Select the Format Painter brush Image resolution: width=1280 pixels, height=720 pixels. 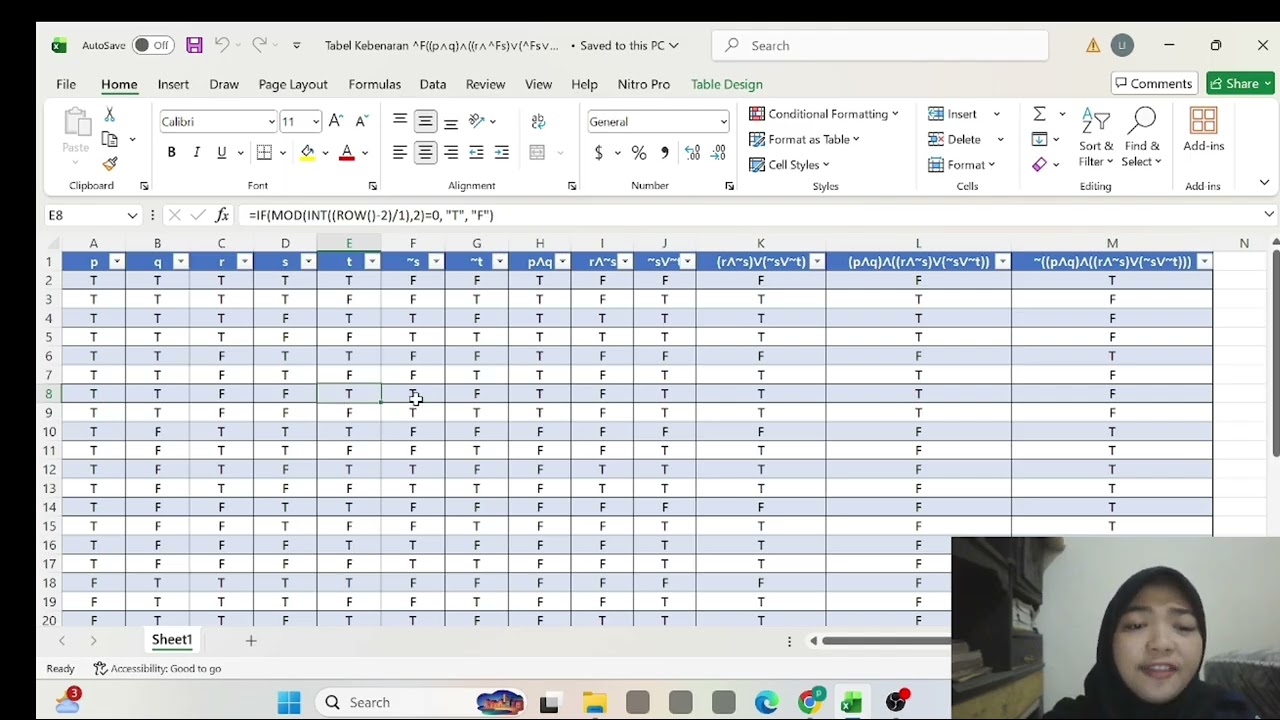coord(109,163)
